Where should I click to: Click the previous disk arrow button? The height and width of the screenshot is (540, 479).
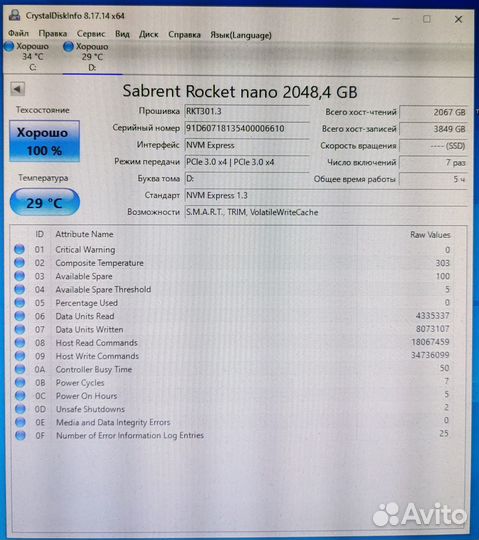click(18, 89)
